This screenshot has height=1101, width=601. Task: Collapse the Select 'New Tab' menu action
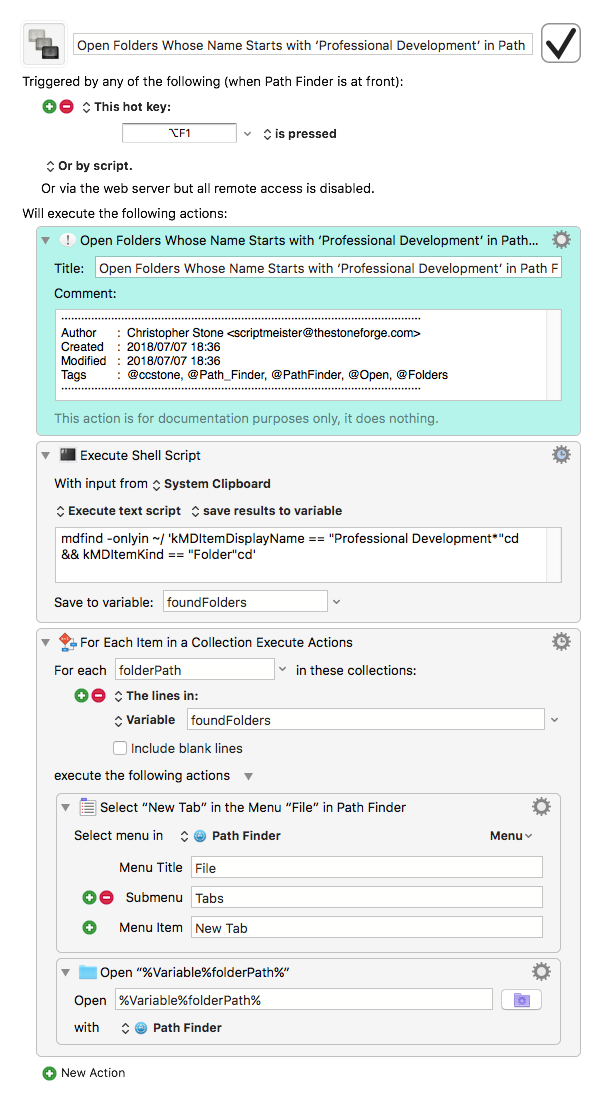point(65,807)
